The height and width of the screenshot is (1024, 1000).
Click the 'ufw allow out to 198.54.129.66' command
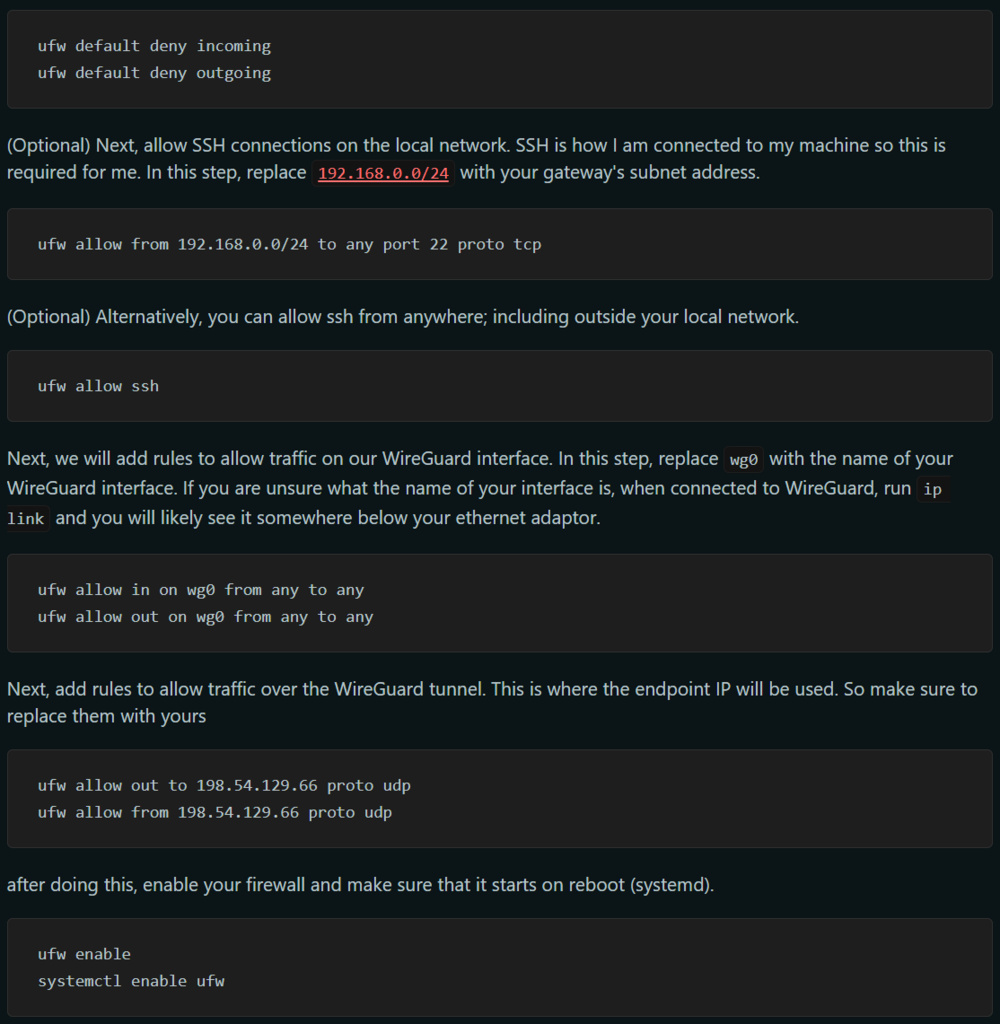pos(224,786)
